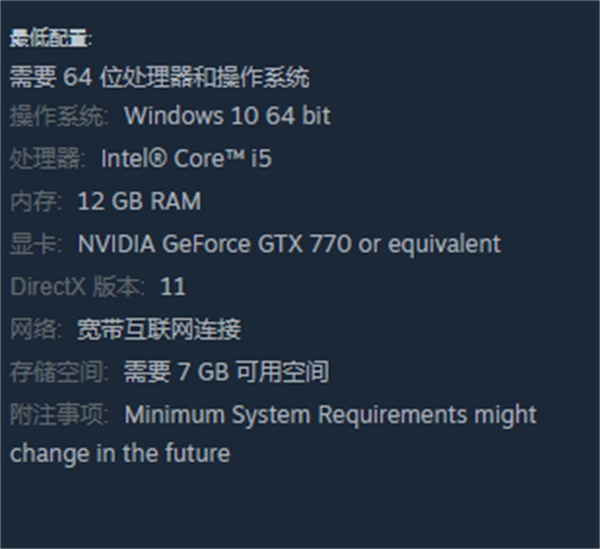
Task: Select the 需要 7 GB 可用空间 text
Action: [227, 372]
